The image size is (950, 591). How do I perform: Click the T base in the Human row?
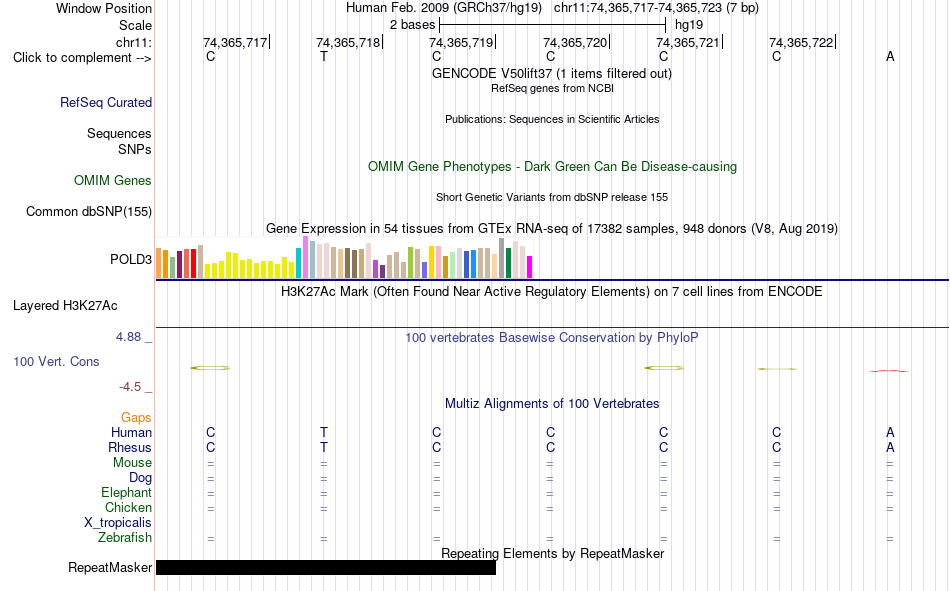point(324,433)
